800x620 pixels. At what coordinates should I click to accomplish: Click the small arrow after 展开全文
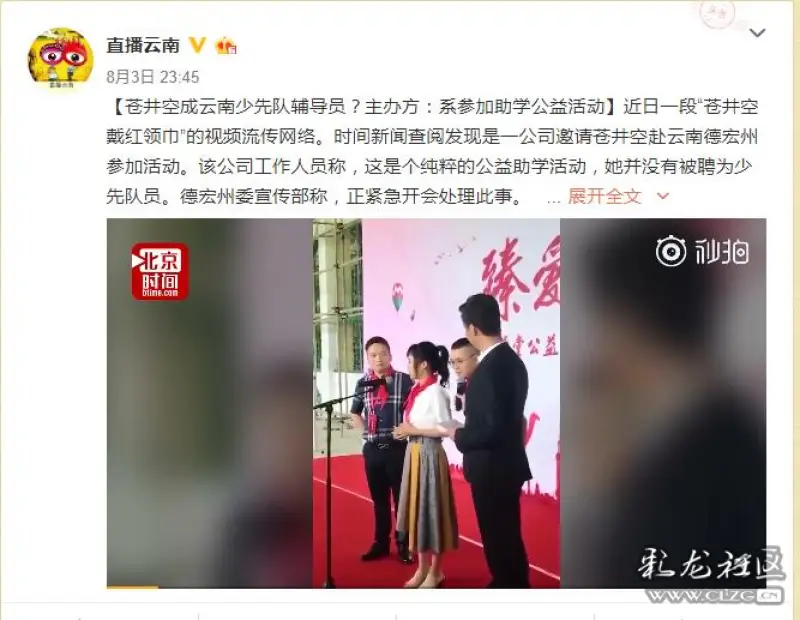[662, 196]
